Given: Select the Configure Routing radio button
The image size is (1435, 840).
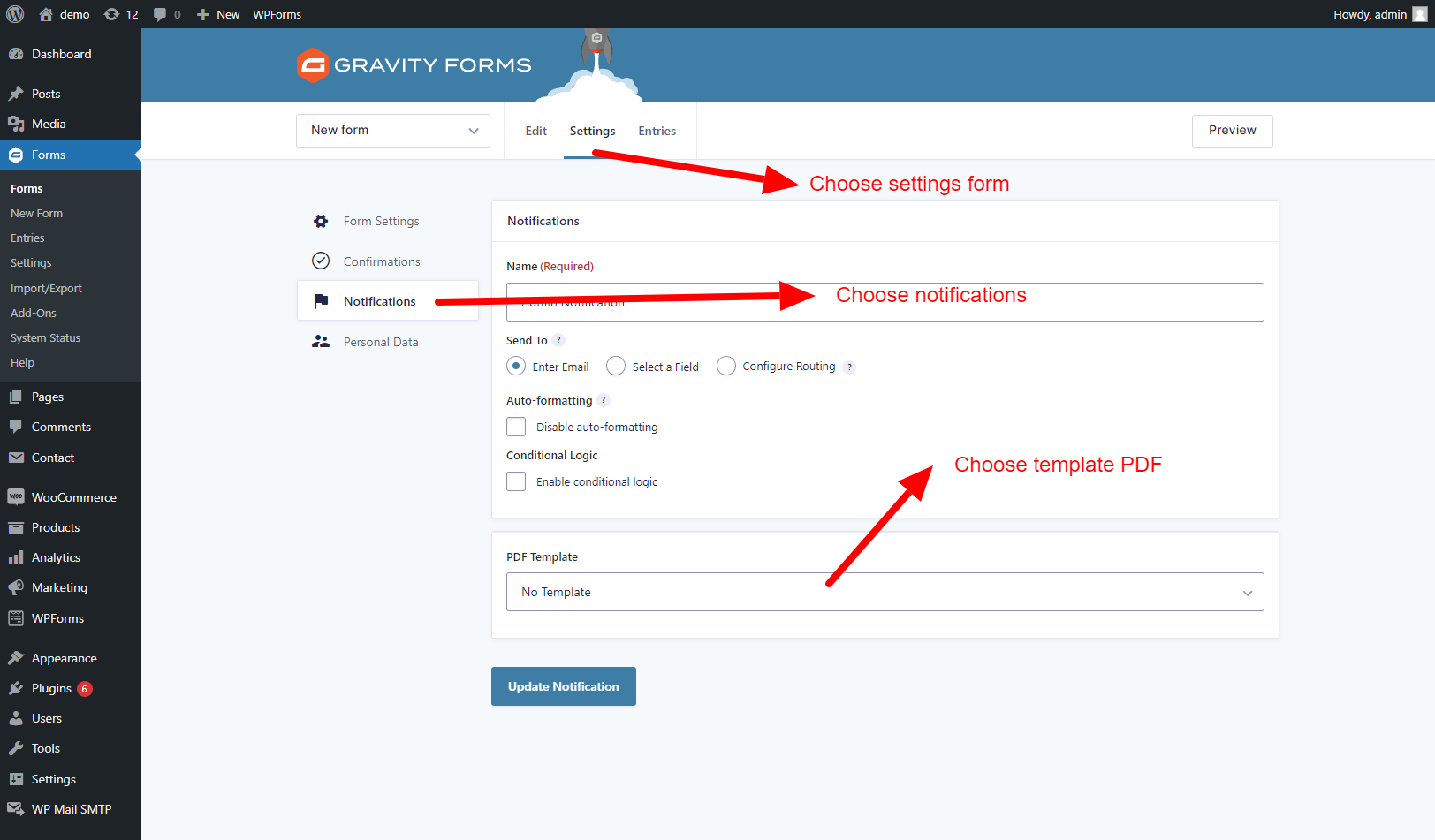Looking at the screenshot, I should (x=726, y=366).
